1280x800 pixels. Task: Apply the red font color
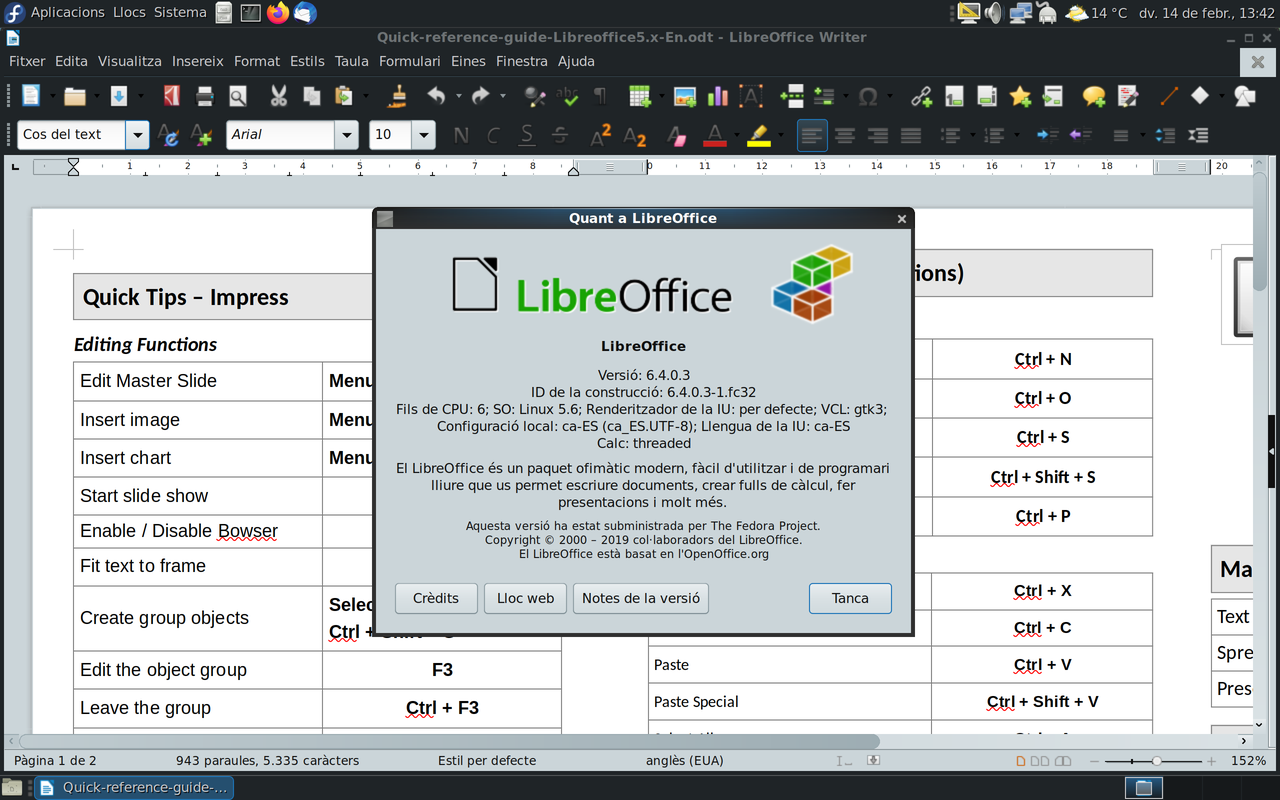[x=714, y=135]
